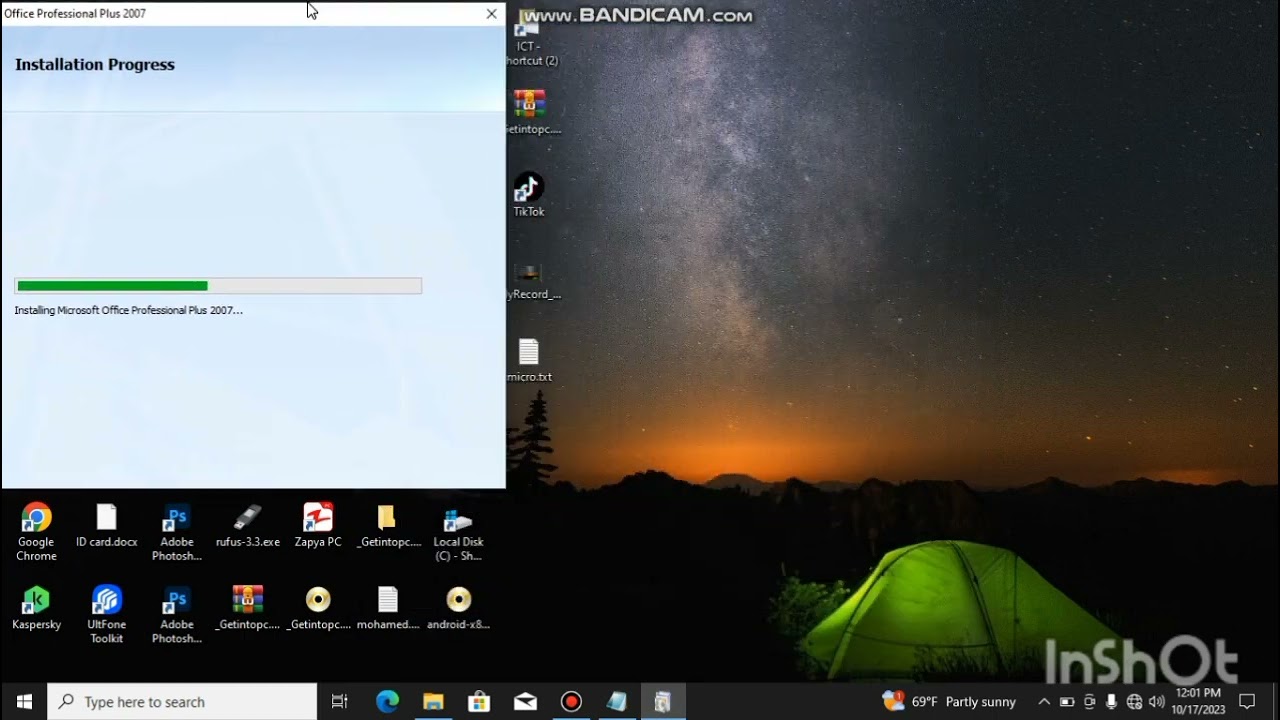Click the microphone tray icon

[1111, 702]
